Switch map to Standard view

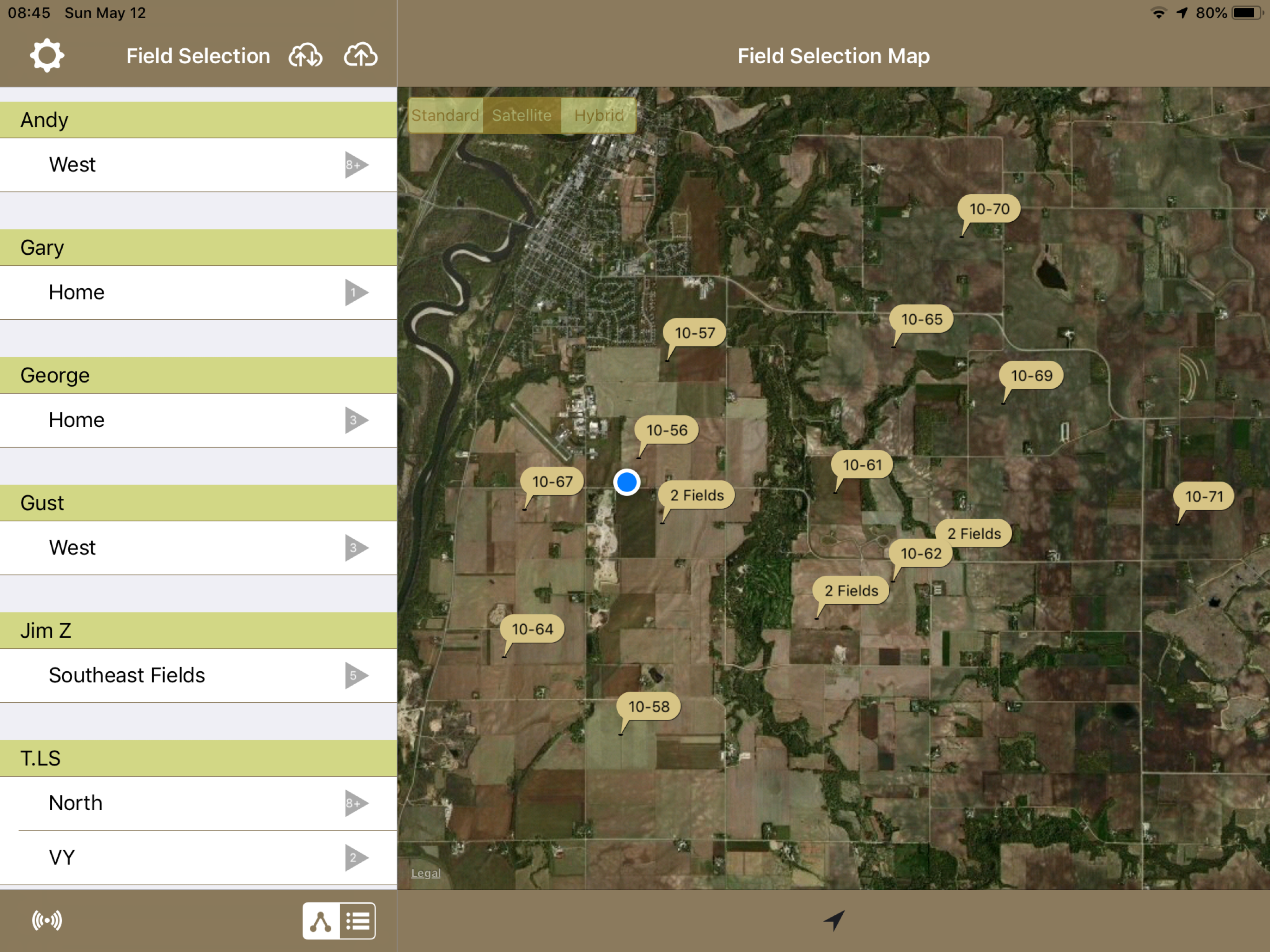coord(445,115)
